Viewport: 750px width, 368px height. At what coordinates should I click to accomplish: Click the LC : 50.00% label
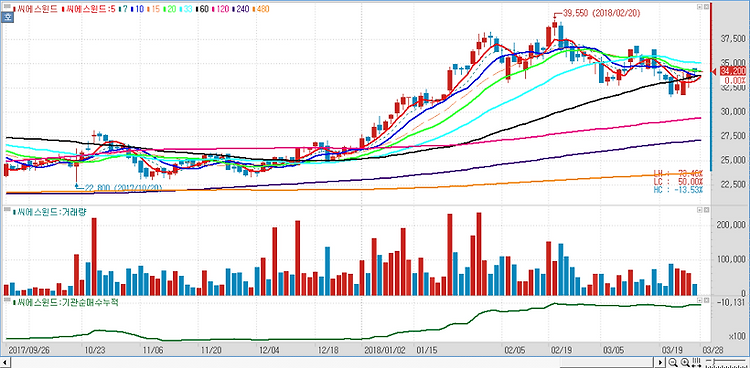point(678,182)
